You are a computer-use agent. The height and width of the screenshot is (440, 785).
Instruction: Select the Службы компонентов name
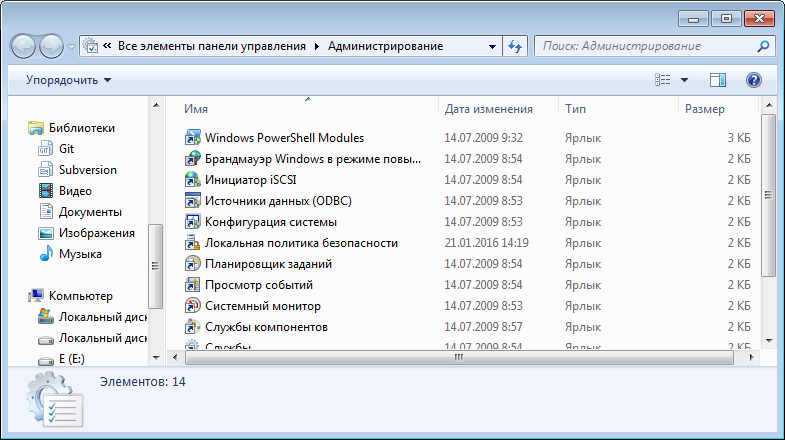point(266,327)
